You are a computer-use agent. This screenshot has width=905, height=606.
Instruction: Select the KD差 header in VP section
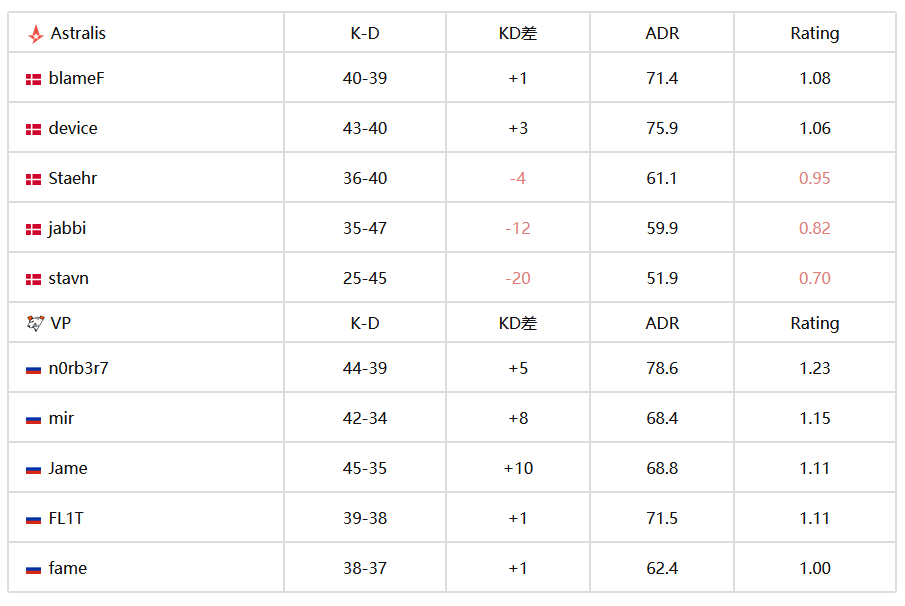coord(518,323)
